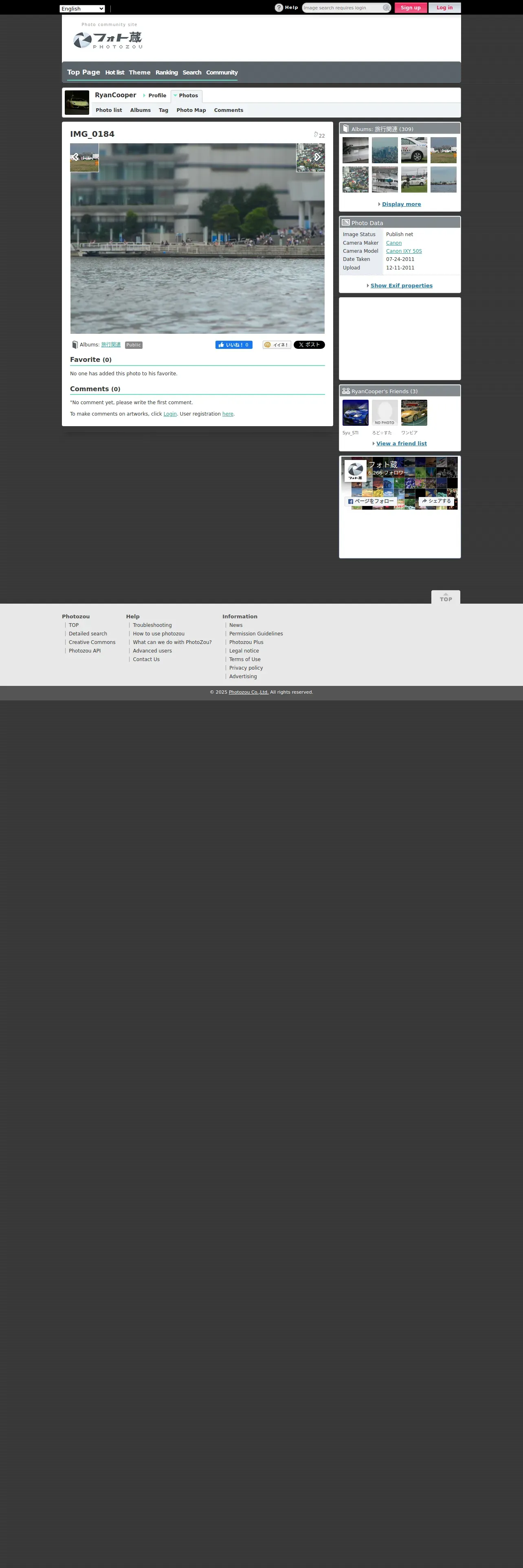Click Facebook ページをフォロー button

(371, 501)
